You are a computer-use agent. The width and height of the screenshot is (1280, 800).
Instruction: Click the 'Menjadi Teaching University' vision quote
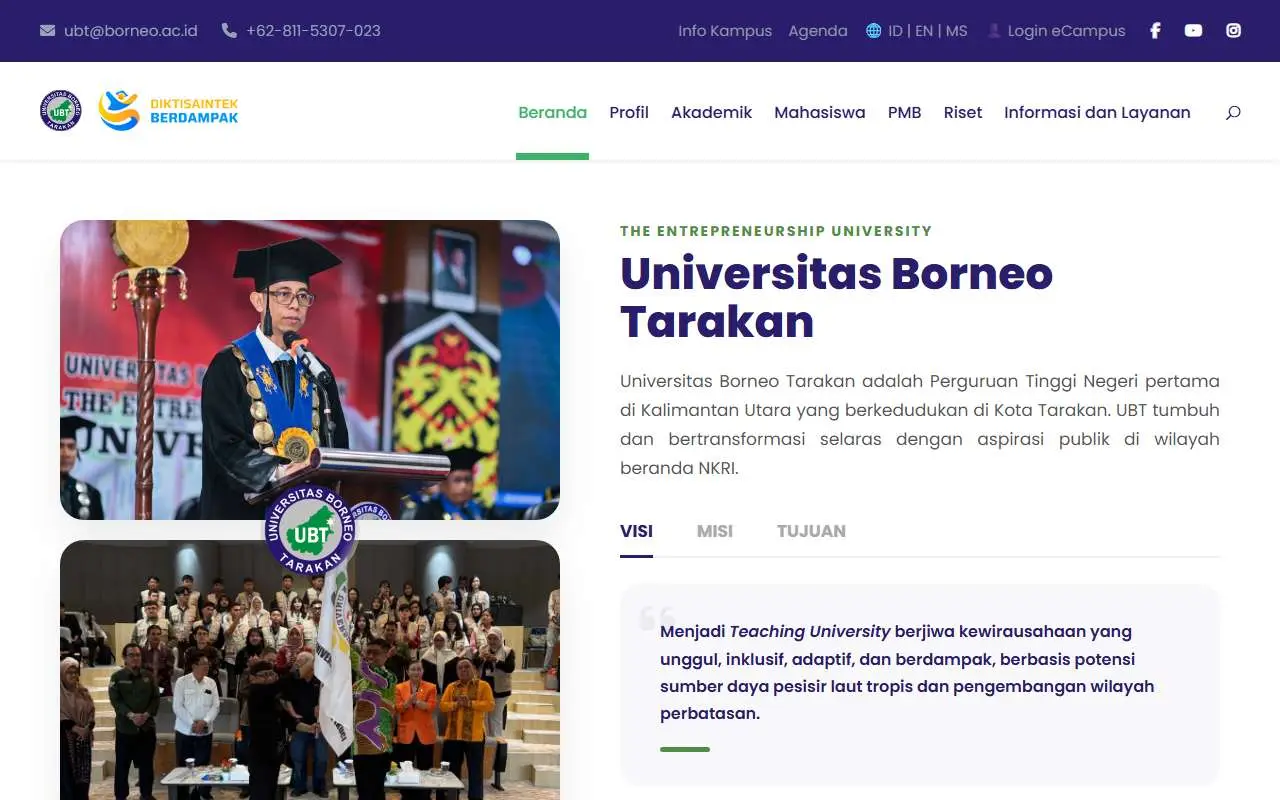[x=907, y=673]
